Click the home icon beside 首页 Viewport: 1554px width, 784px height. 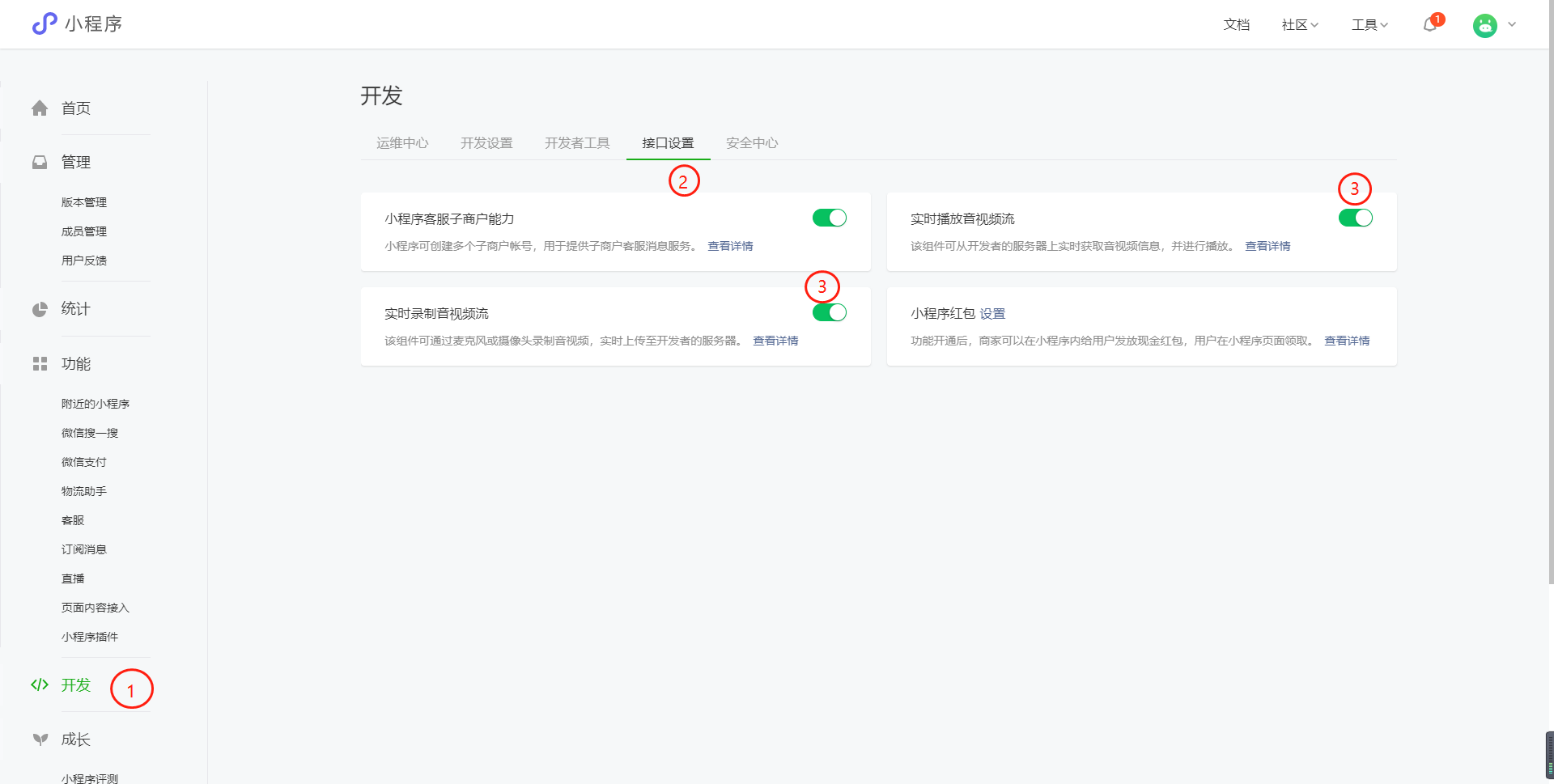40,108
